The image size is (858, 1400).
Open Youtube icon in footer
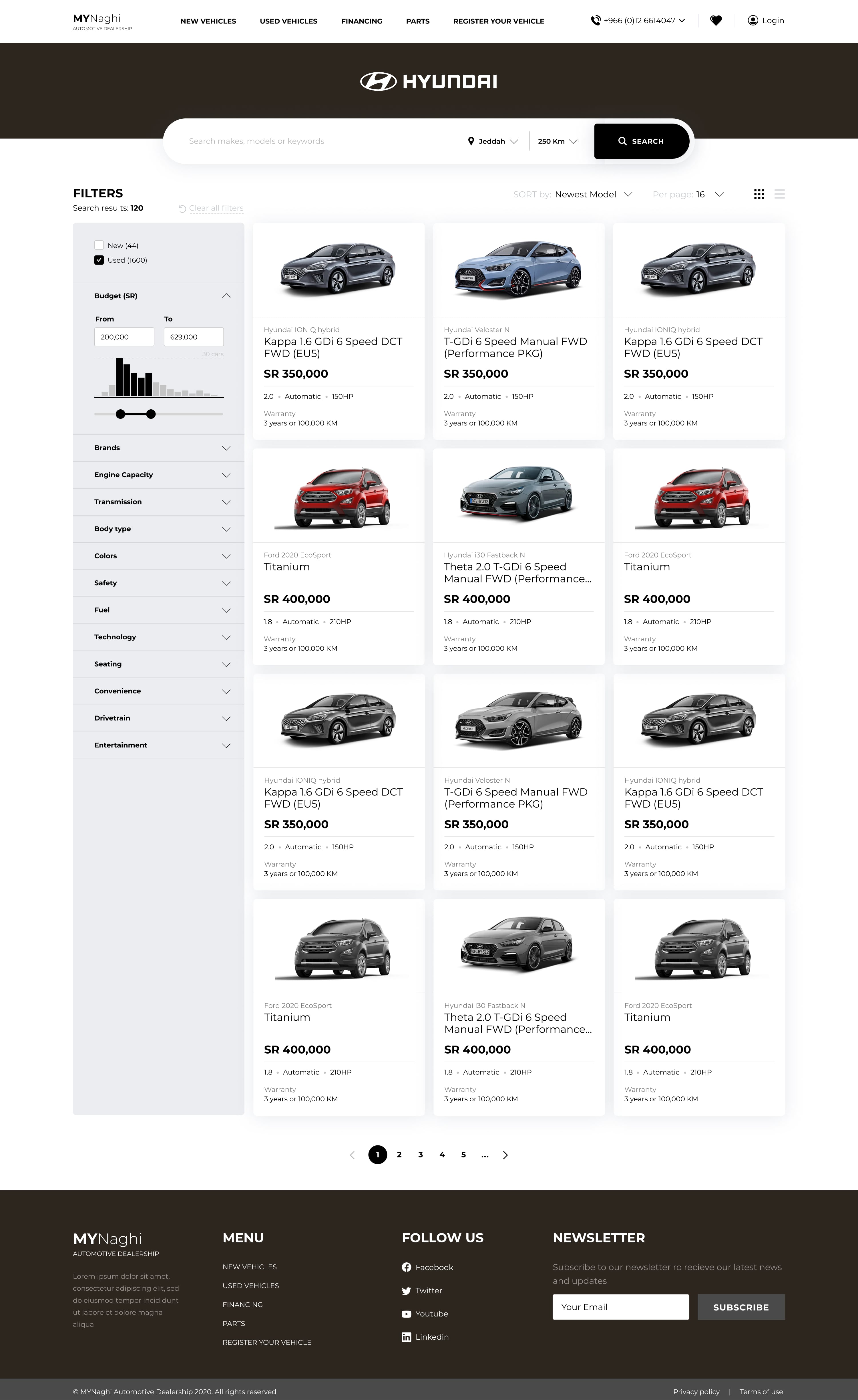(x=407, y=1314)
